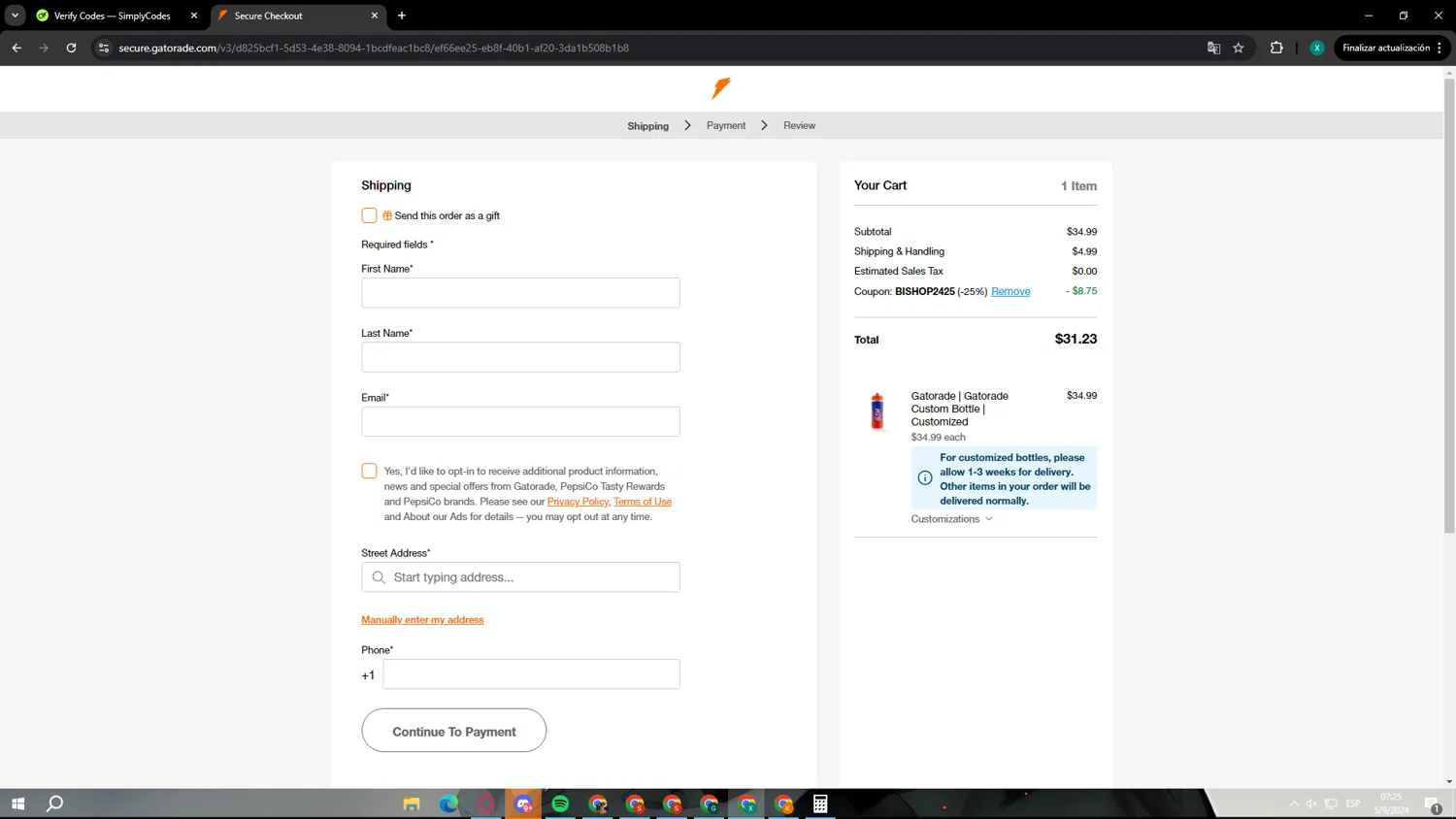
Task: Focus the Phone number field
Action: (531, 674)
